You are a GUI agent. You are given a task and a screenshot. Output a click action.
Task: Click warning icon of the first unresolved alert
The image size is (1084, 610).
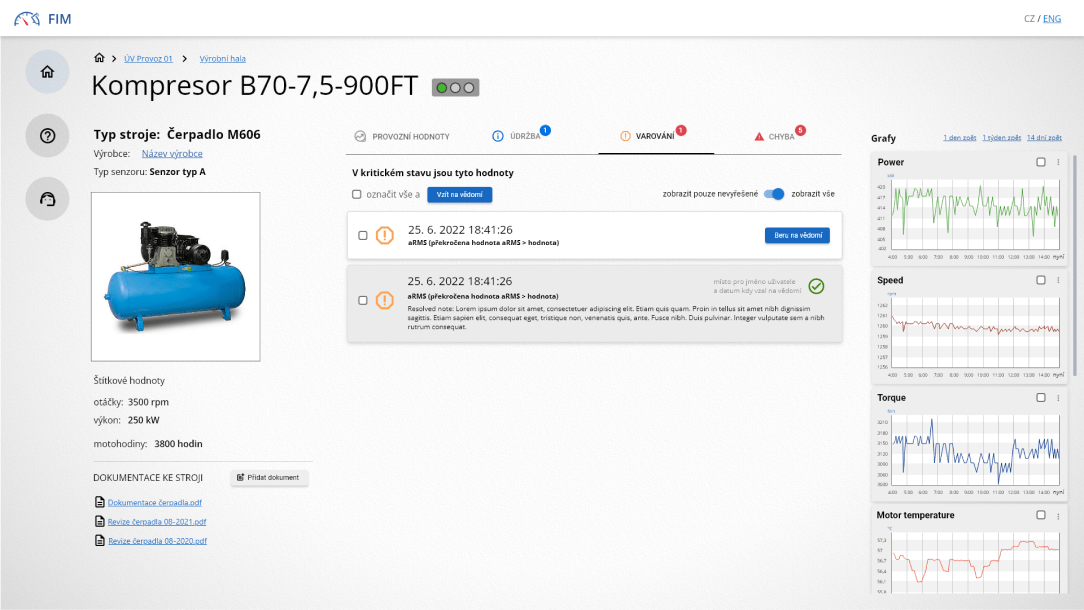[x=385, y=235]
